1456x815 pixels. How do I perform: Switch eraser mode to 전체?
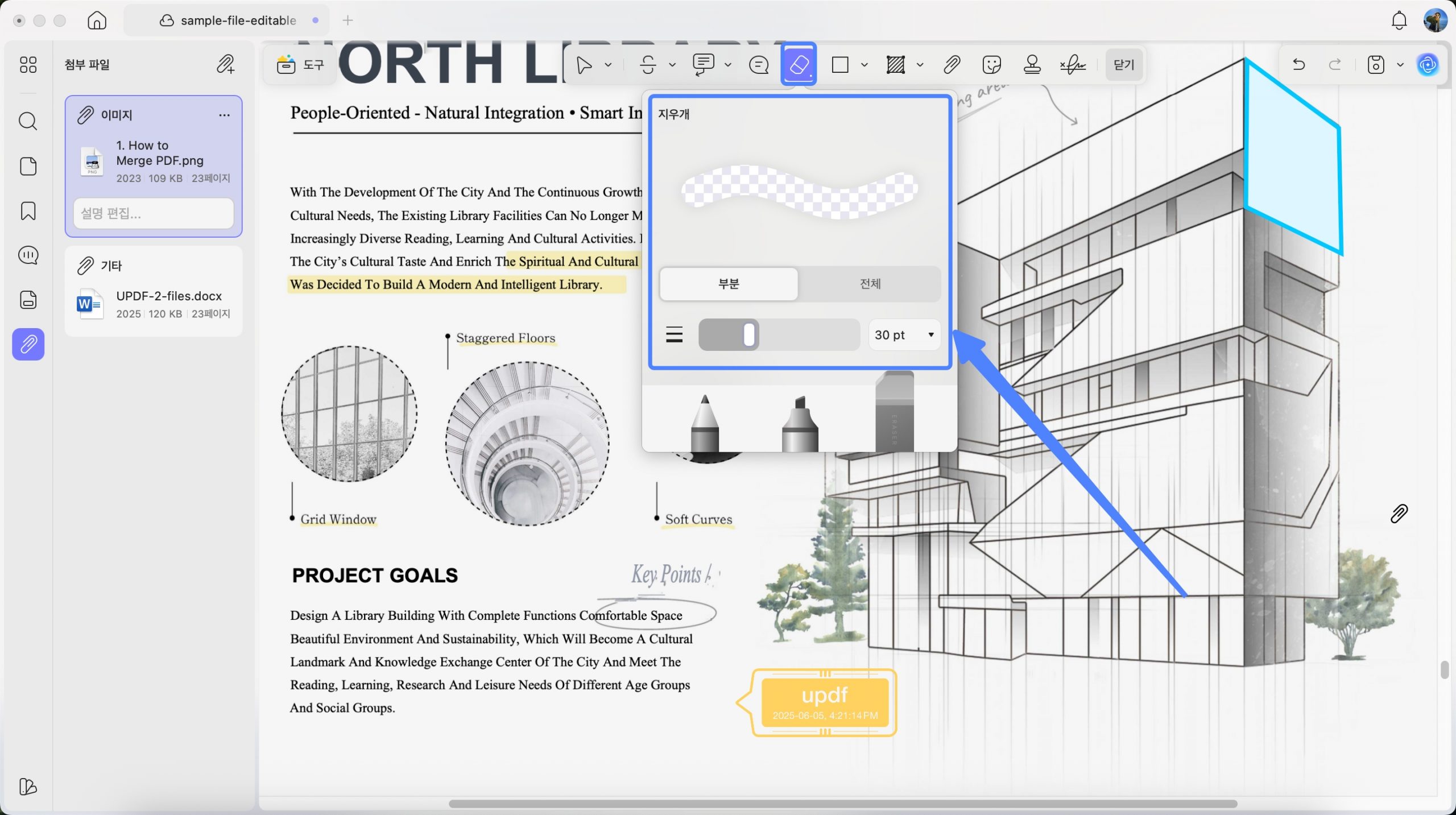pyautogui.click(x=870, y=283)
